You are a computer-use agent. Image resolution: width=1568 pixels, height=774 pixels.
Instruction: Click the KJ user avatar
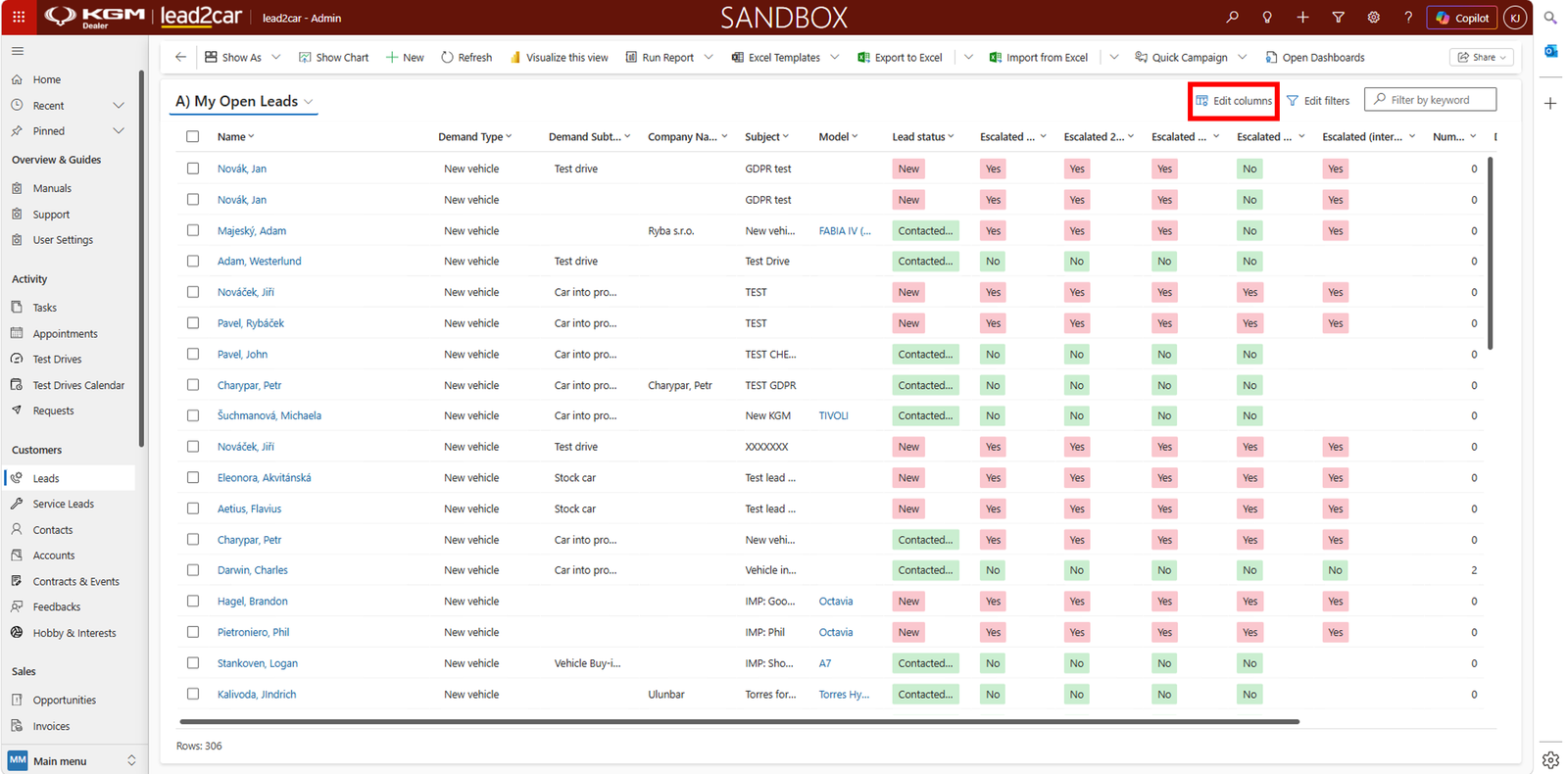click(x=1515, y=18)
